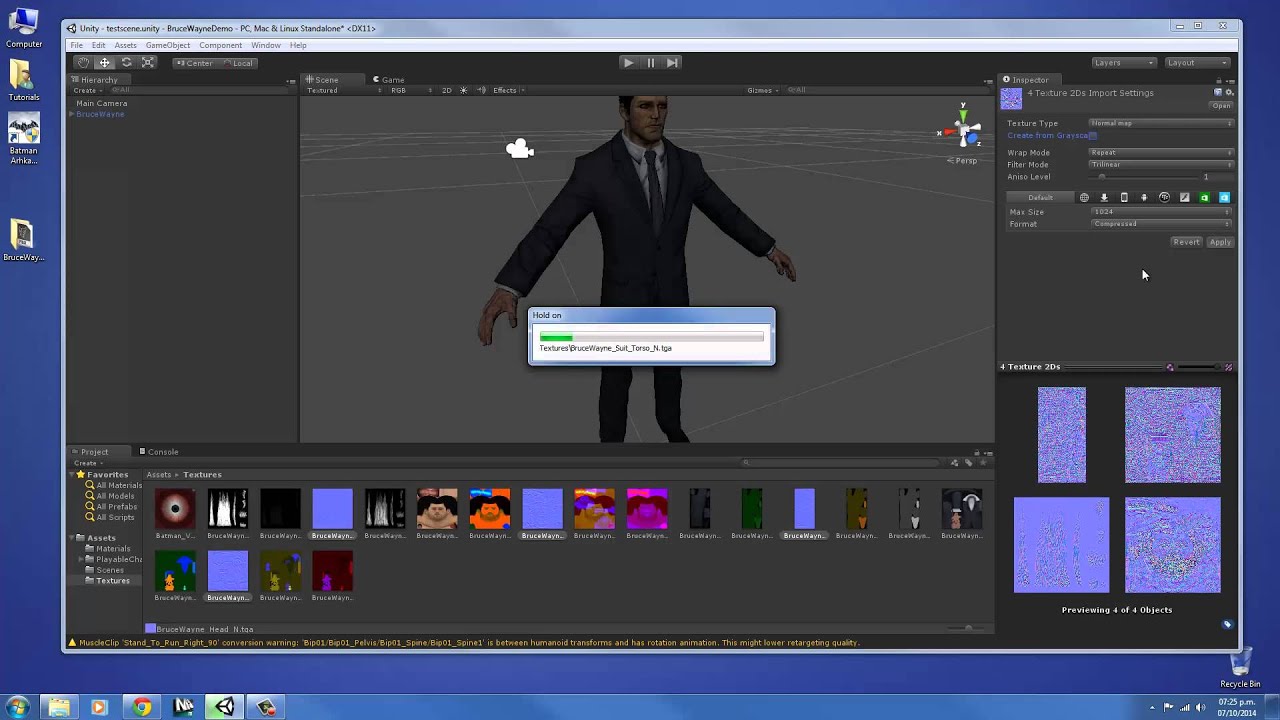Open the Inspector gear settings icon
The height and width of the screenshot is (720, 1280).
pyautogui.click(x=1230, y=93)
